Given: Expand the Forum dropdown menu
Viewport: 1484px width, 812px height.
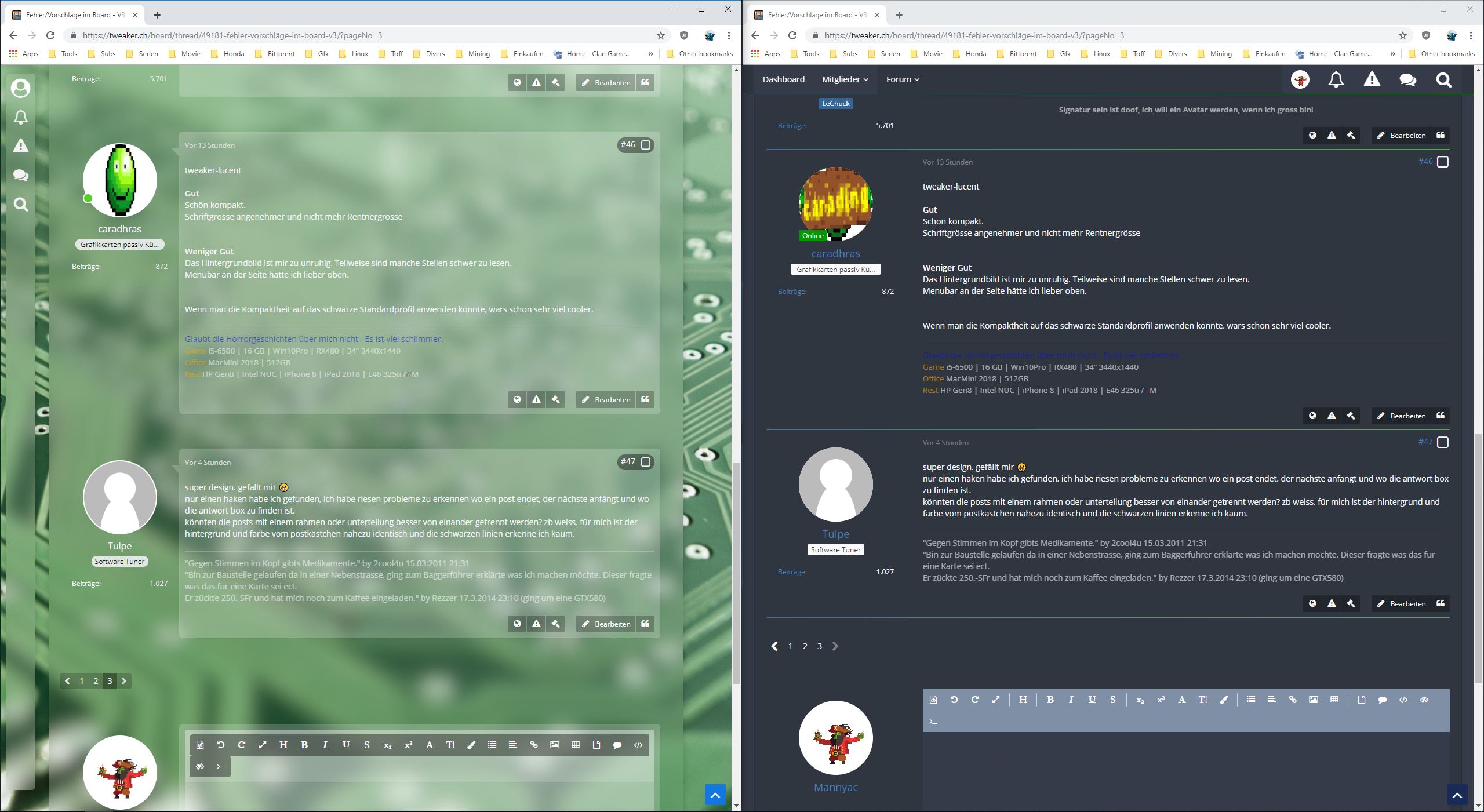Looking at the screenshot, I should click(902, 79).
